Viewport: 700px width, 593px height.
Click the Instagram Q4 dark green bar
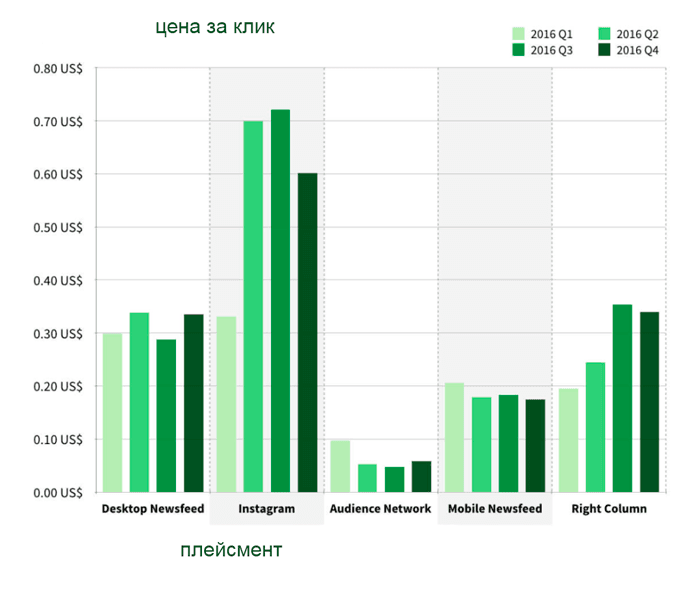pyautogui.click(x=308, y=333)
